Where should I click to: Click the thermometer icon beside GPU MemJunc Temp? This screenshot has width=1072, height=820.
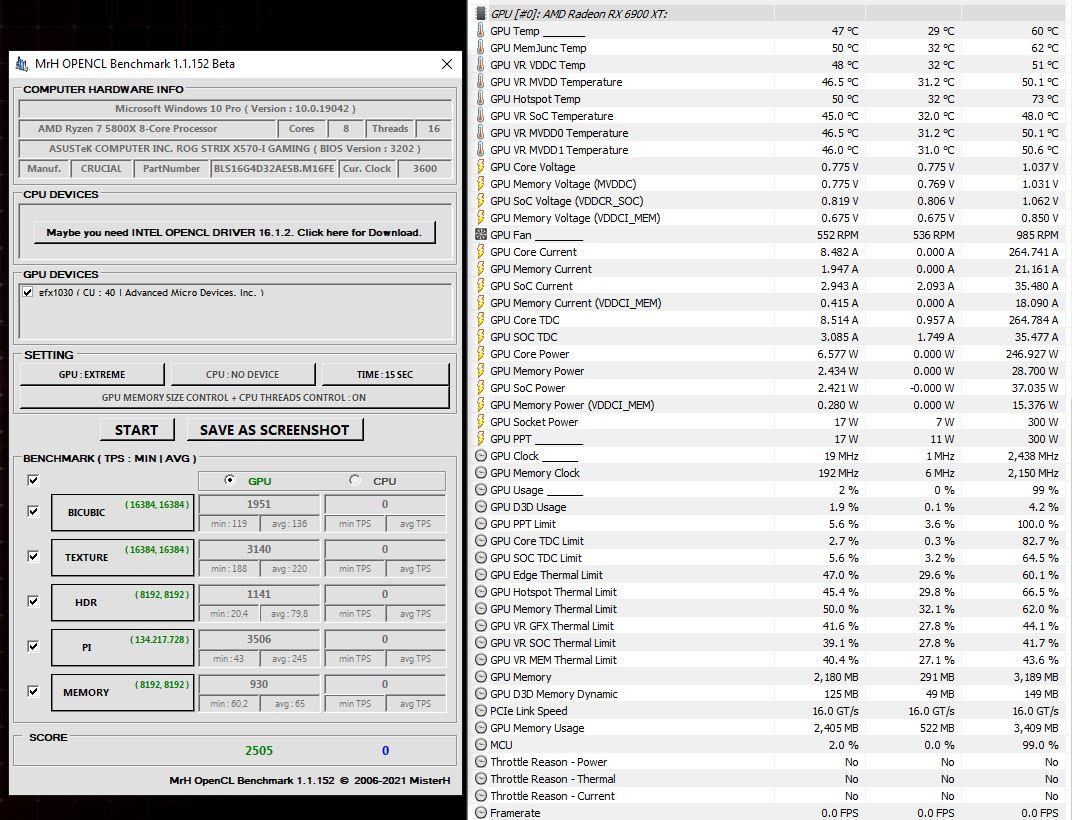[x=481, y=48]
